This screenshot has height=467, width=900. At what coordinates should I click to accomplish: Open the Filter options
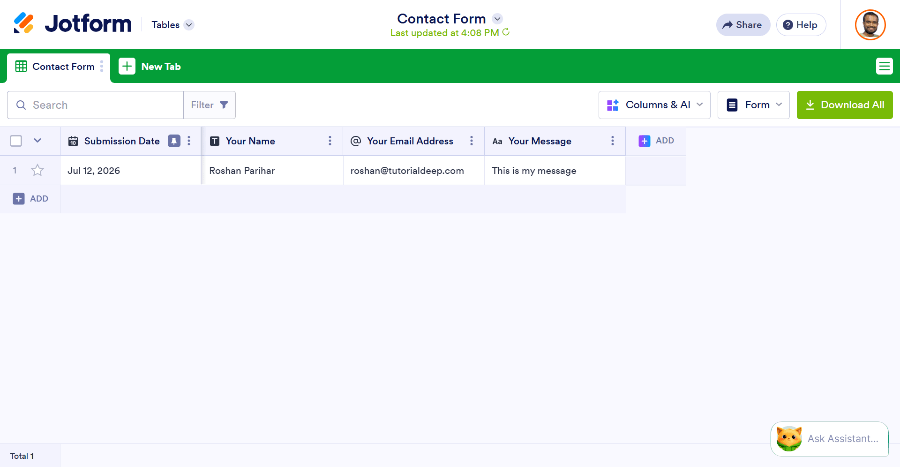point(210,105)
